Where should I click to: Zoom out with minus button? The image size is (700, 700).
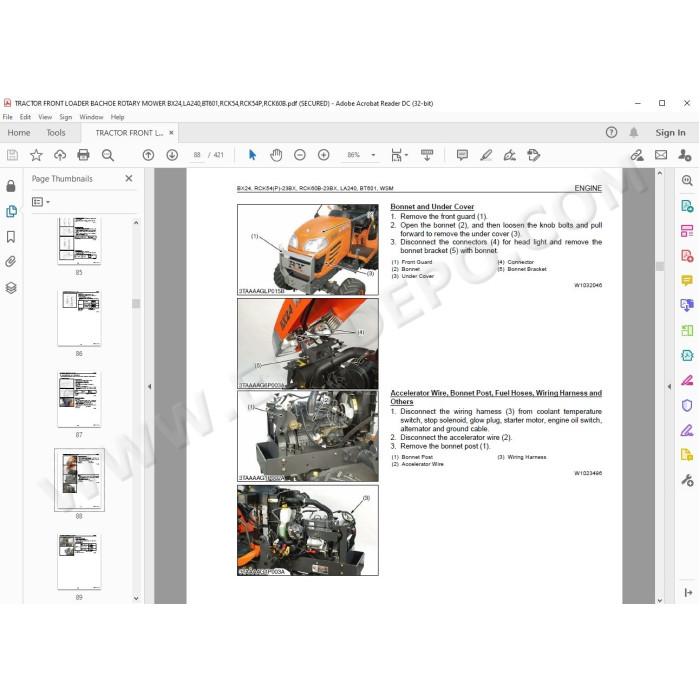pyautogui.click(x=300, y=155)
